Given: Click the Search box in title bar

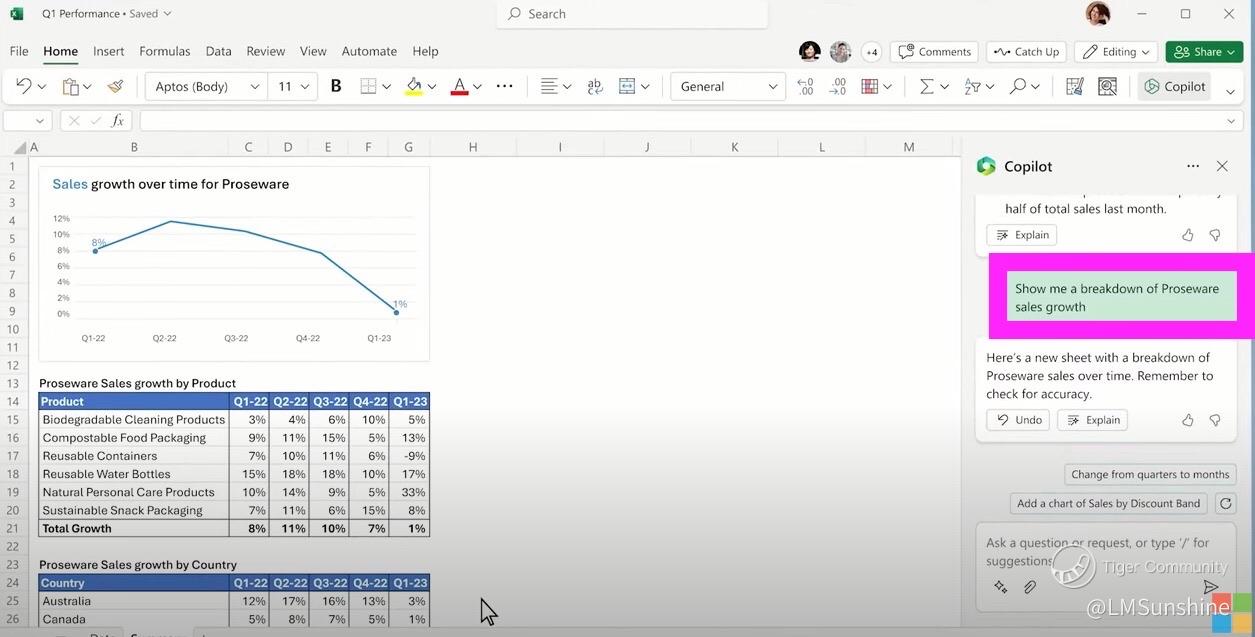Looking at the screenshot, I should pos(632,14).
